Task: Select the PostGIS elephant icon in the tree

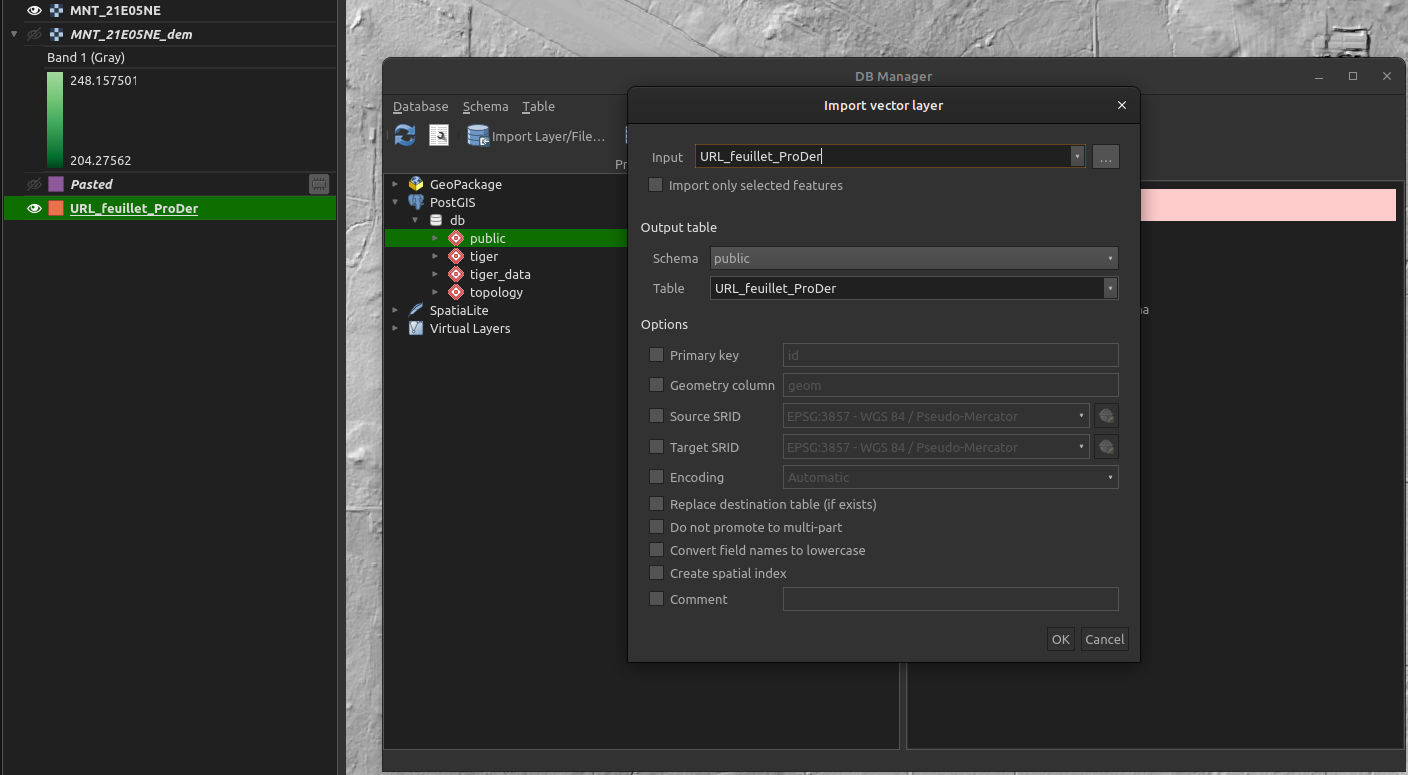Action: (x=415, y=202)
